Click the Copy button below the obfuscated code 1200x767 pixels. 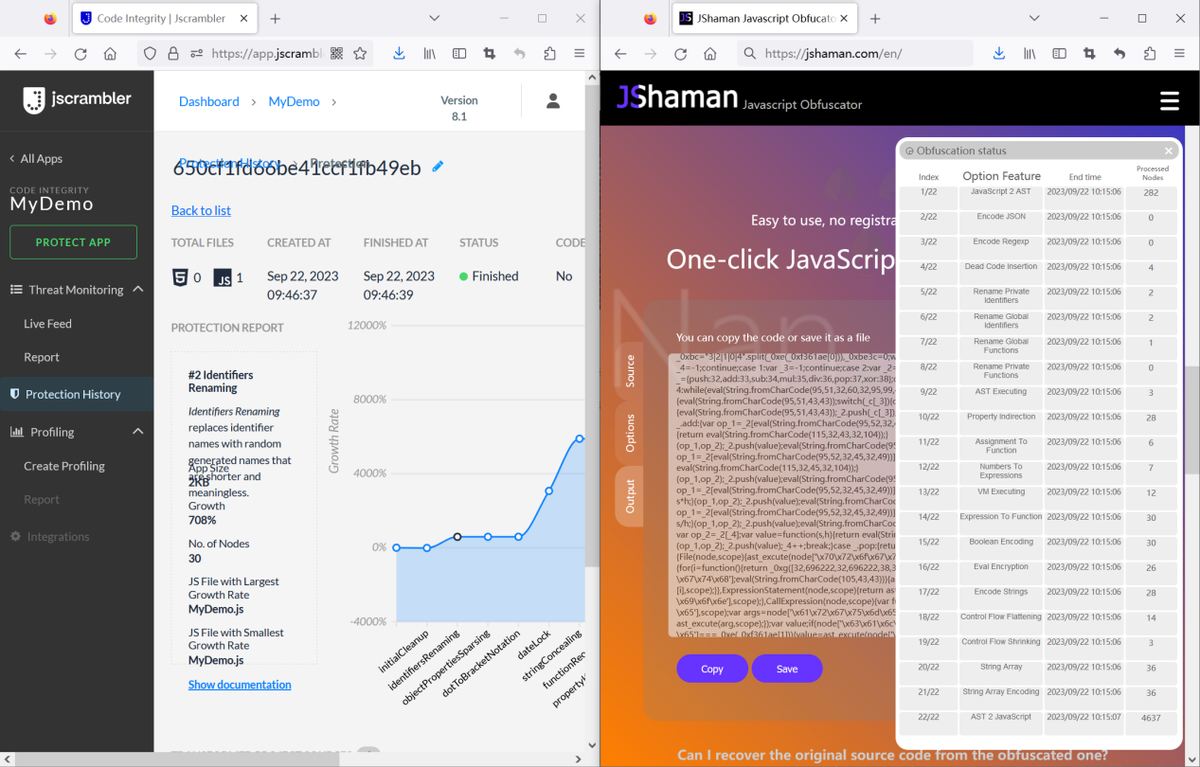pos(712,668)
